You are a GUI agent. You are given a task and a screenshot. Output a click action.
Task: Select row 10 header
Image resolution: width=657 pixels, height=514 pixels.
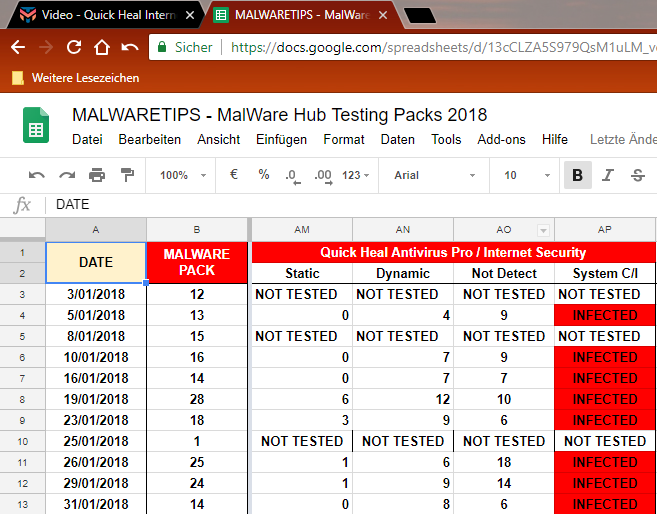click(22, 442)
